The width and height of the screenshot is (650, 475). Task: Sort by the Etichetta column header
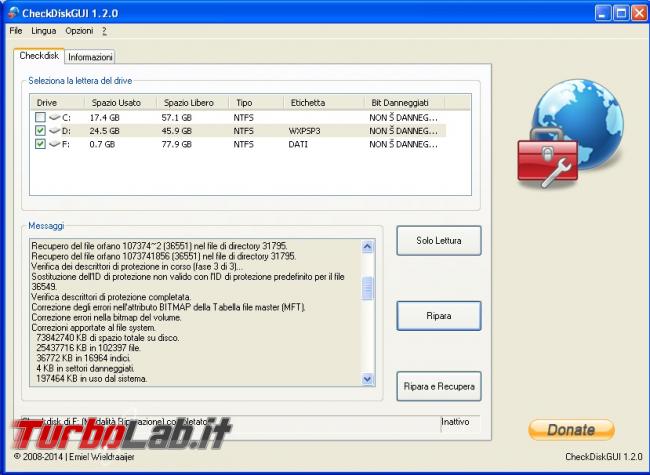[x=324, y=102]
